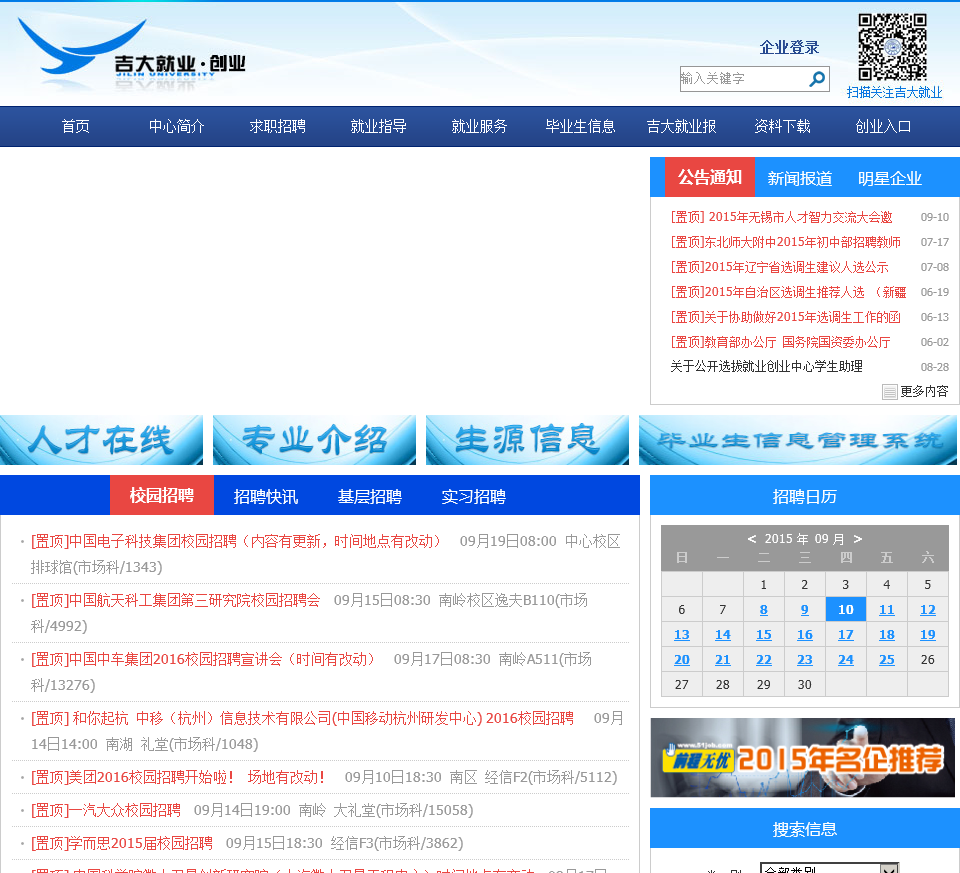
Task: Open 中心简介 menu item
Action: point(176,126)
